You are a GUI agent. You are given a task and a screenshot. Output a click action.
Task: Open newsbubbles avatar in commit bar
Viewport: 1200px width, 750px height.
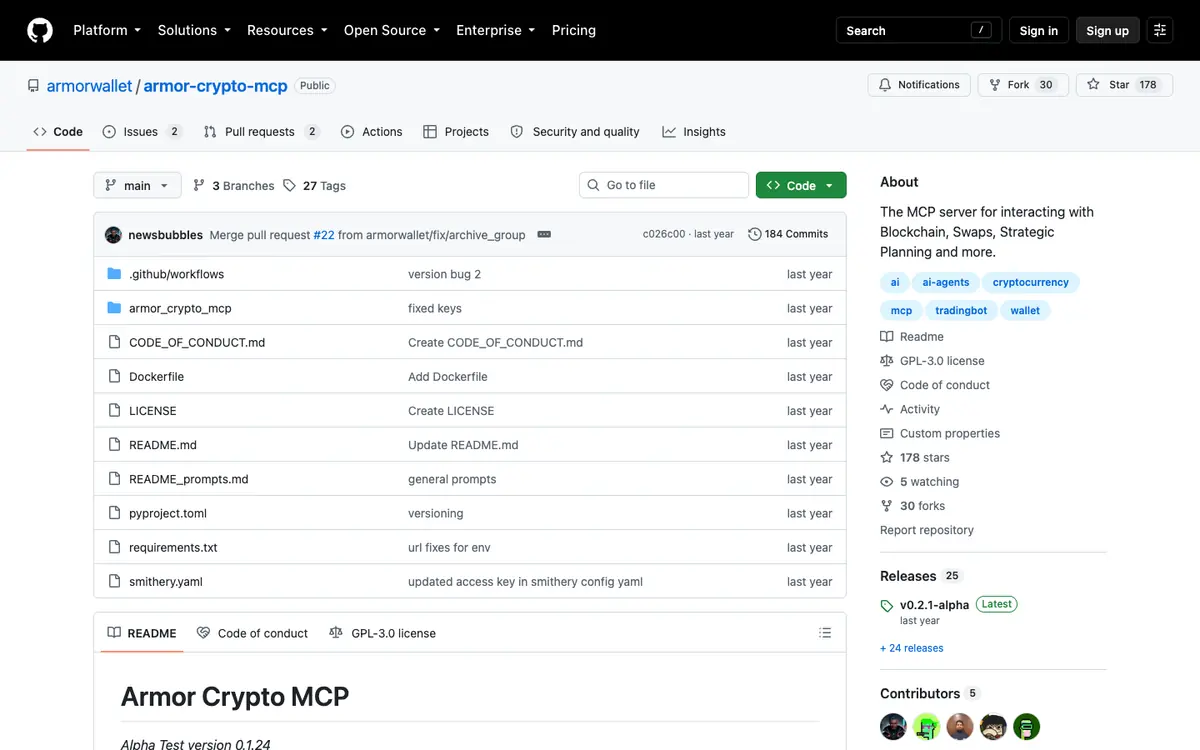[x=113, y=234]
